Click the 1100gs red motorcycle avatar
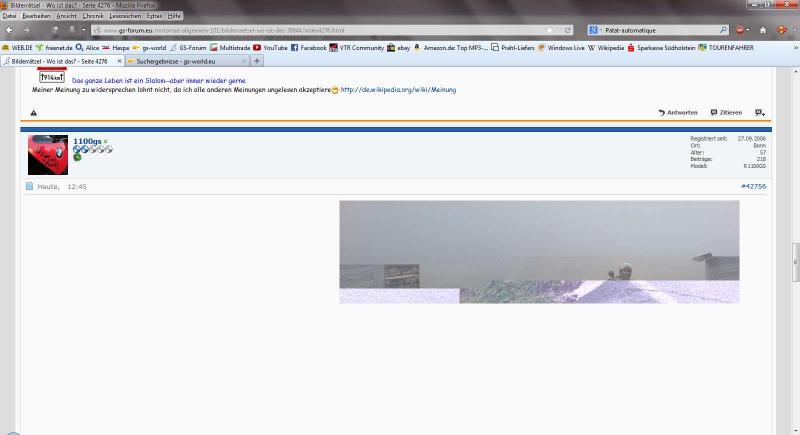800x435 pixels. coord(48,153)
